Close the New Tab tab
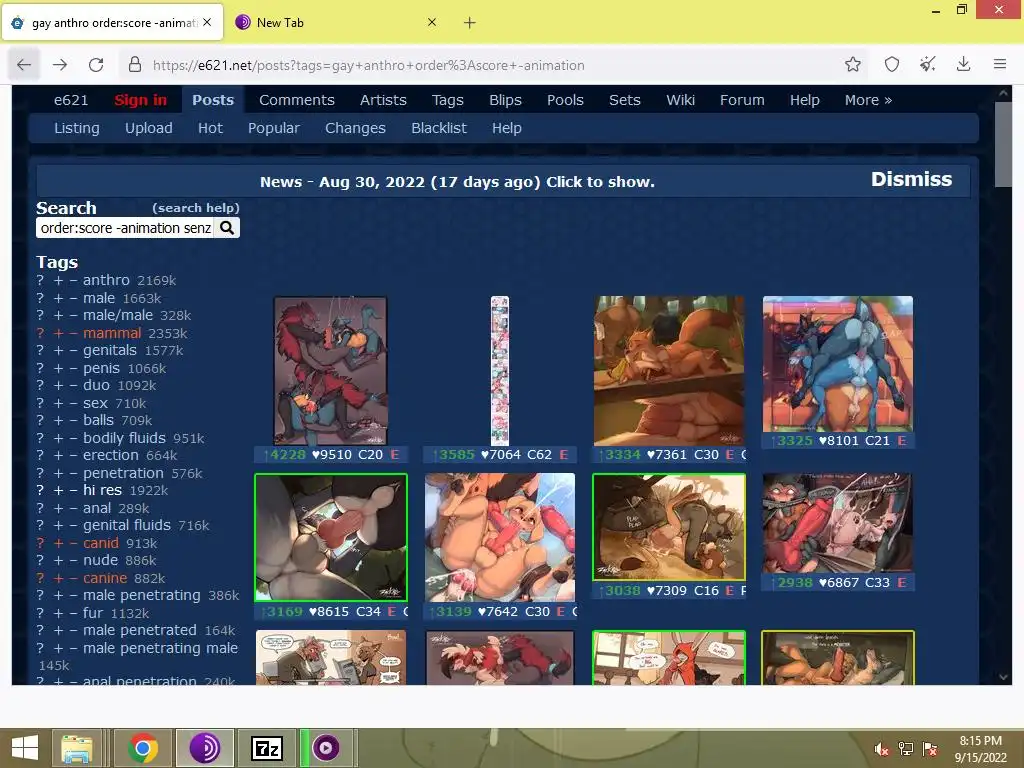This screenshot has height=768, width=1024. tap(432, 22)
